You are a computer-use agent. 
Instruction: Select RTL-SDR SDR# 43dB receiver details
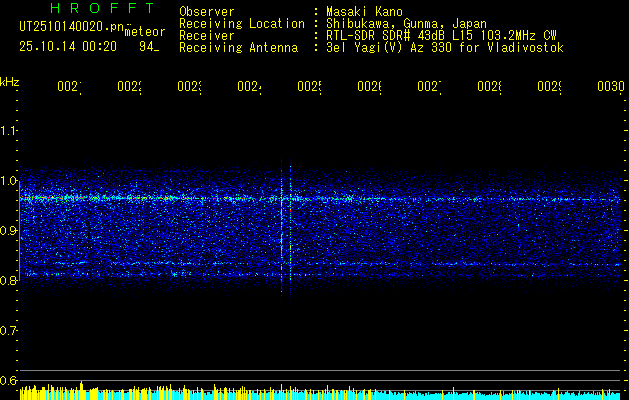442,36
